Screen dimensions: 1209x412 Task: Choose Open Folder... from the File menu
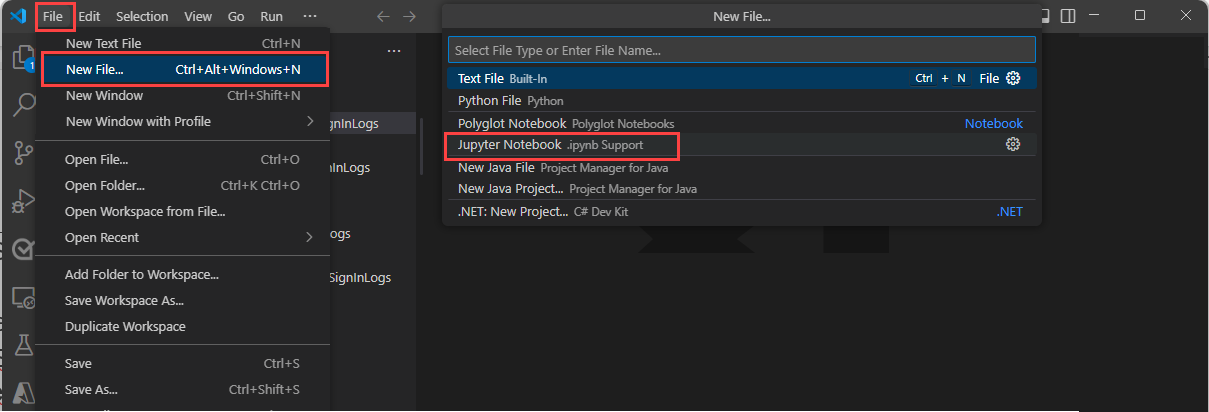coord(183,186)
